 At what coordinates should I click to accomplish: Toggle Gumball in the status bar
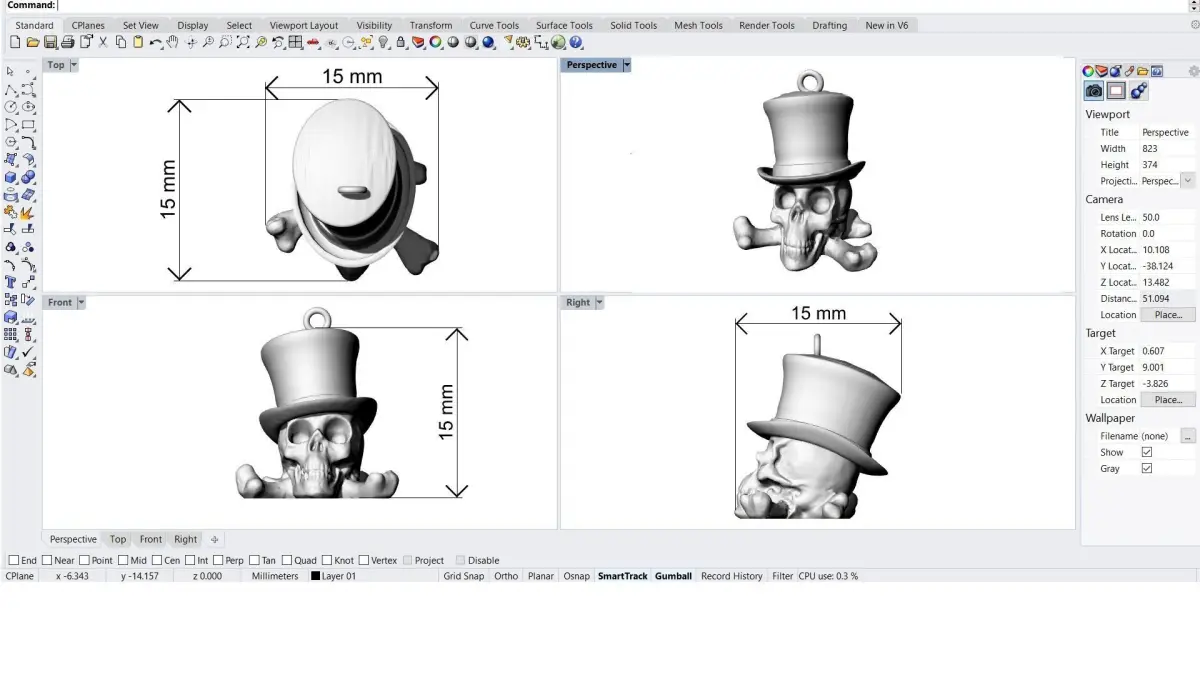point(673,576)
